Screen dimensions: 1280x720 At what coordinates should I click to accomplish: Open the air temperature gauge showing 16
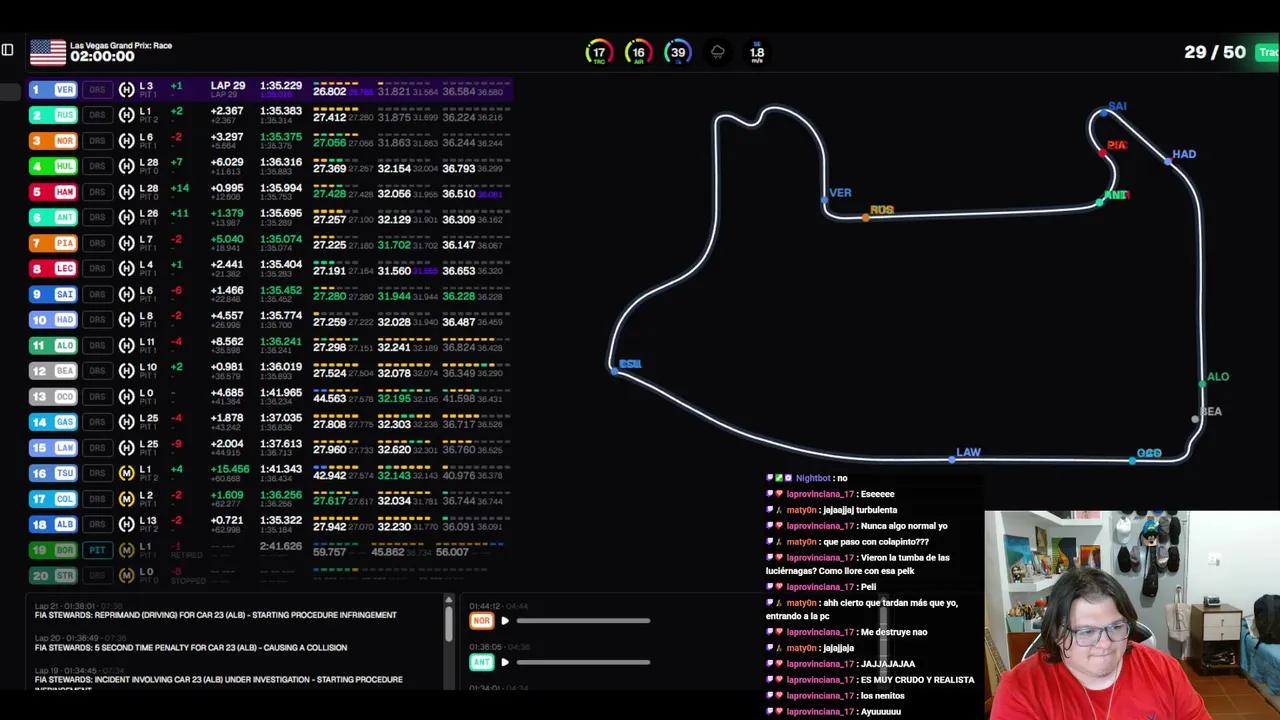(638, 53)
